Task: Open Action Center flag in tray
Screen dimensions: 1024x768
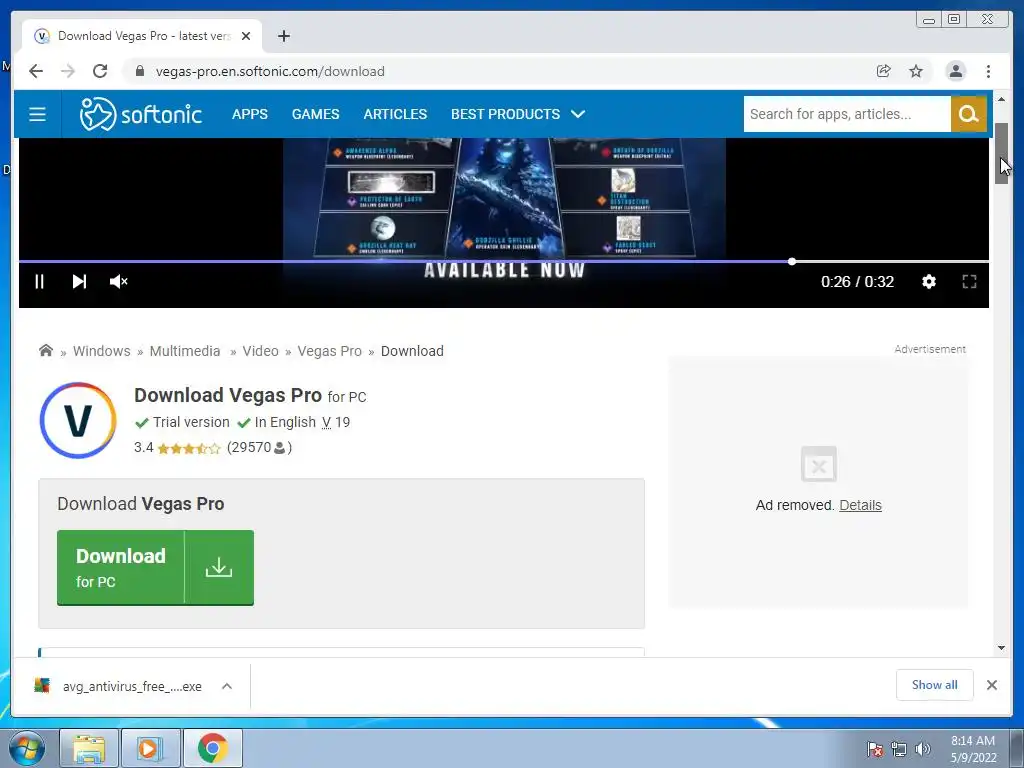Action: coord(874,750)
